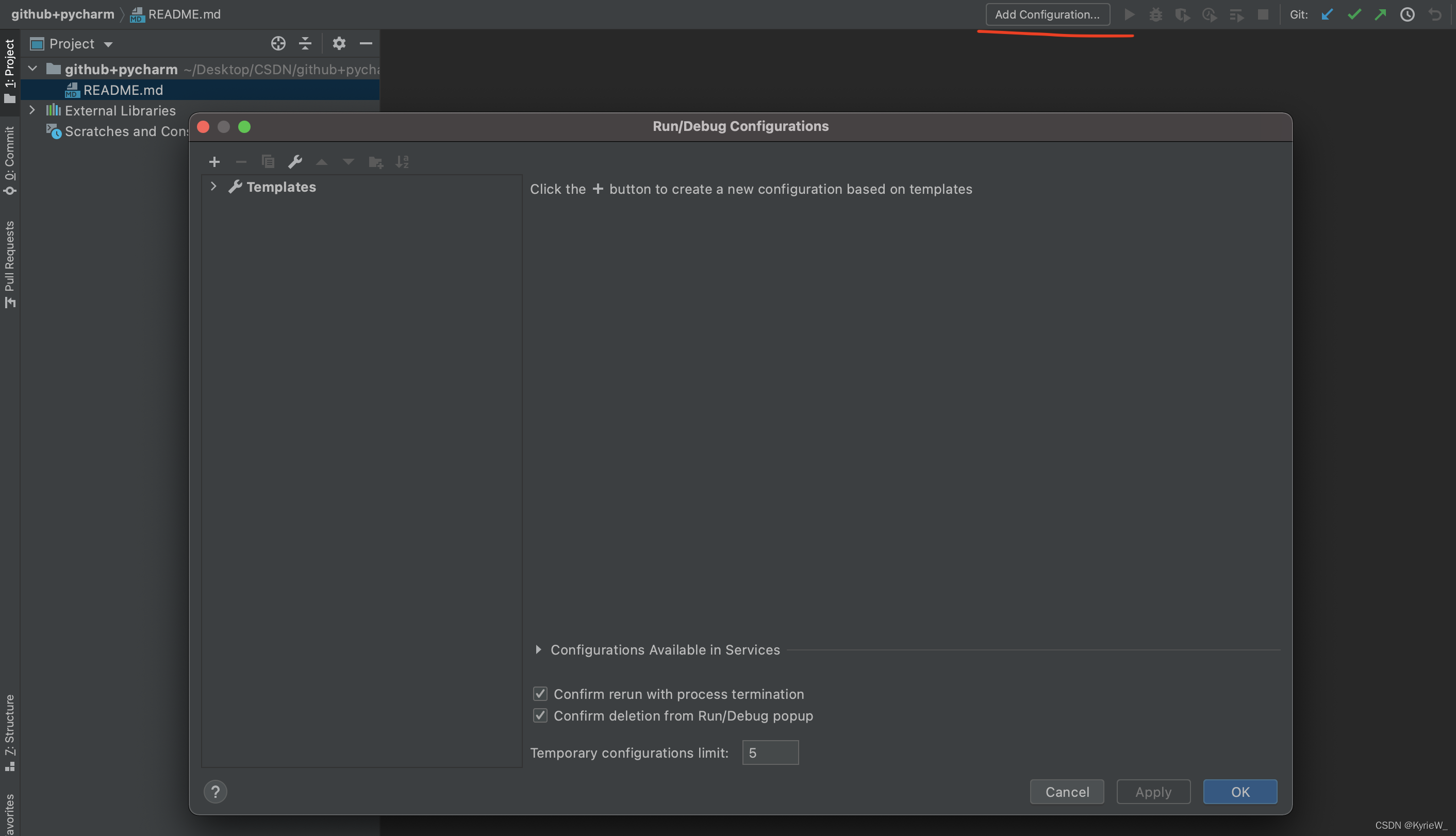Image resolution: width=1456 pixels, height=836 pixels.
Task: Click the help question mark button
Action: 216,792
